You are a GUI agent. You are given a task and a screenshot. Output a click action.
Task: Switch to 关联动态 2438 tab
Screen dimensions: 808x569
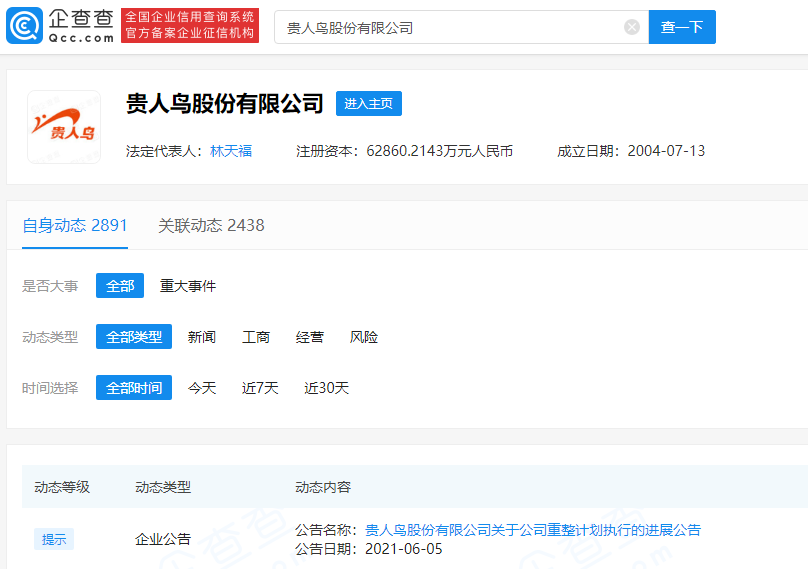coord(211,225)
